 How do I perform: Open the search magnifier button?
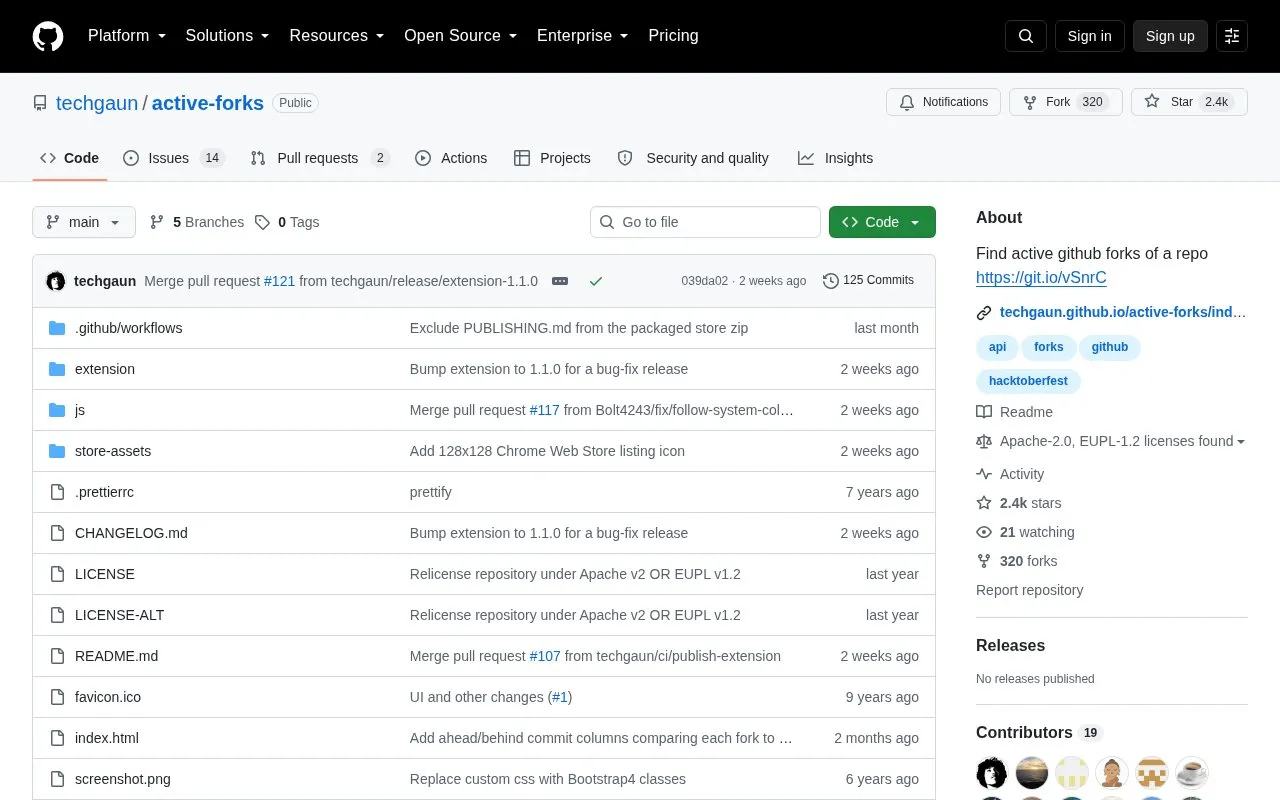click(x=1026, y=36)
